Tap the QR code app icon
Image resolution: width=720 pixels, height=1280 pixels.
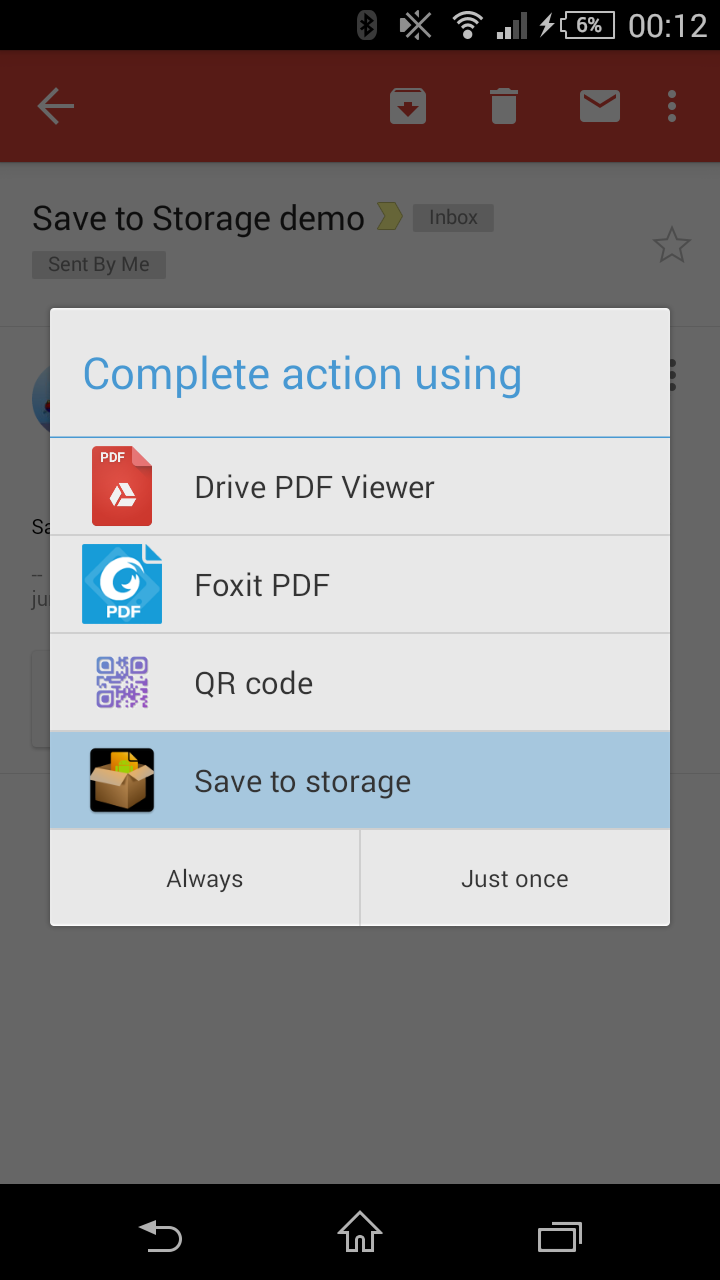(x=121, y=682)
